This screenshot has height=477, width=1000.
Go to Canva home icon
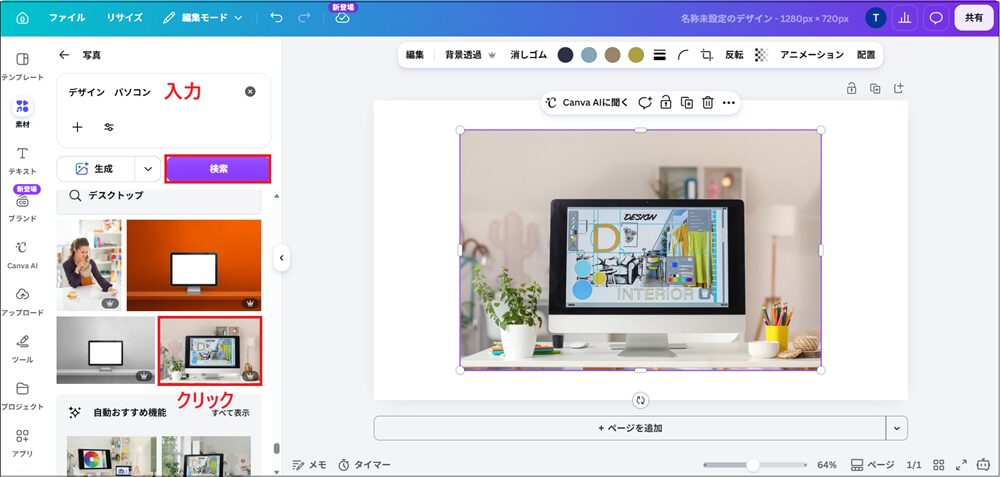click(x=22, y=18)
